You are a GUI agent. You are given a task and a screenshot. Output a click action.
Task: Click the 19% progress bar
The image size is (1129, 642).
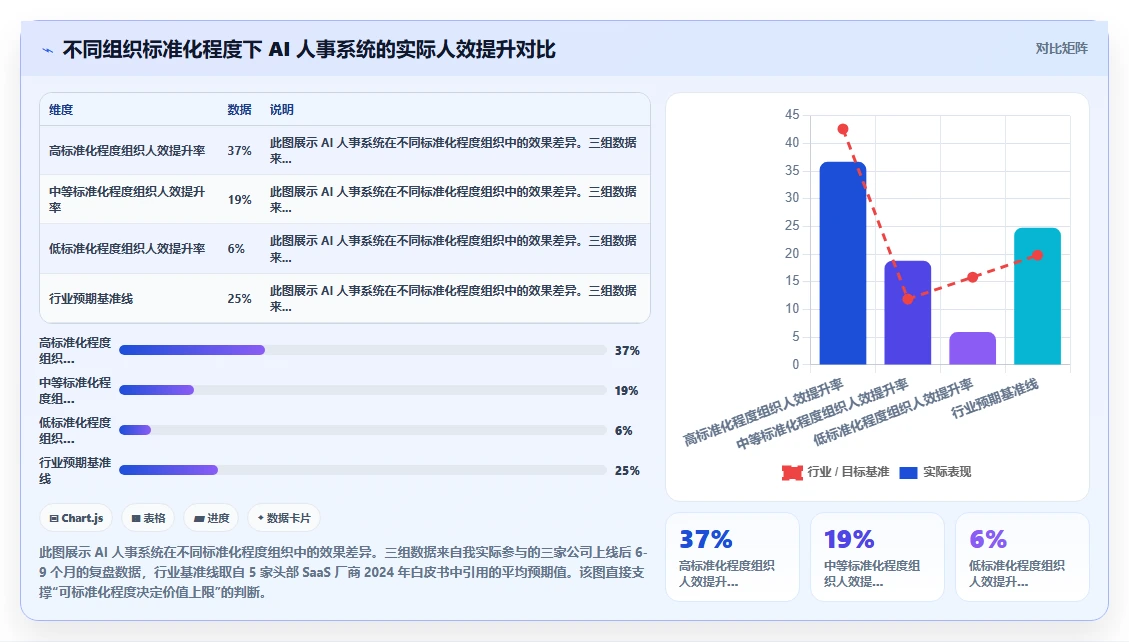point(363,390)
